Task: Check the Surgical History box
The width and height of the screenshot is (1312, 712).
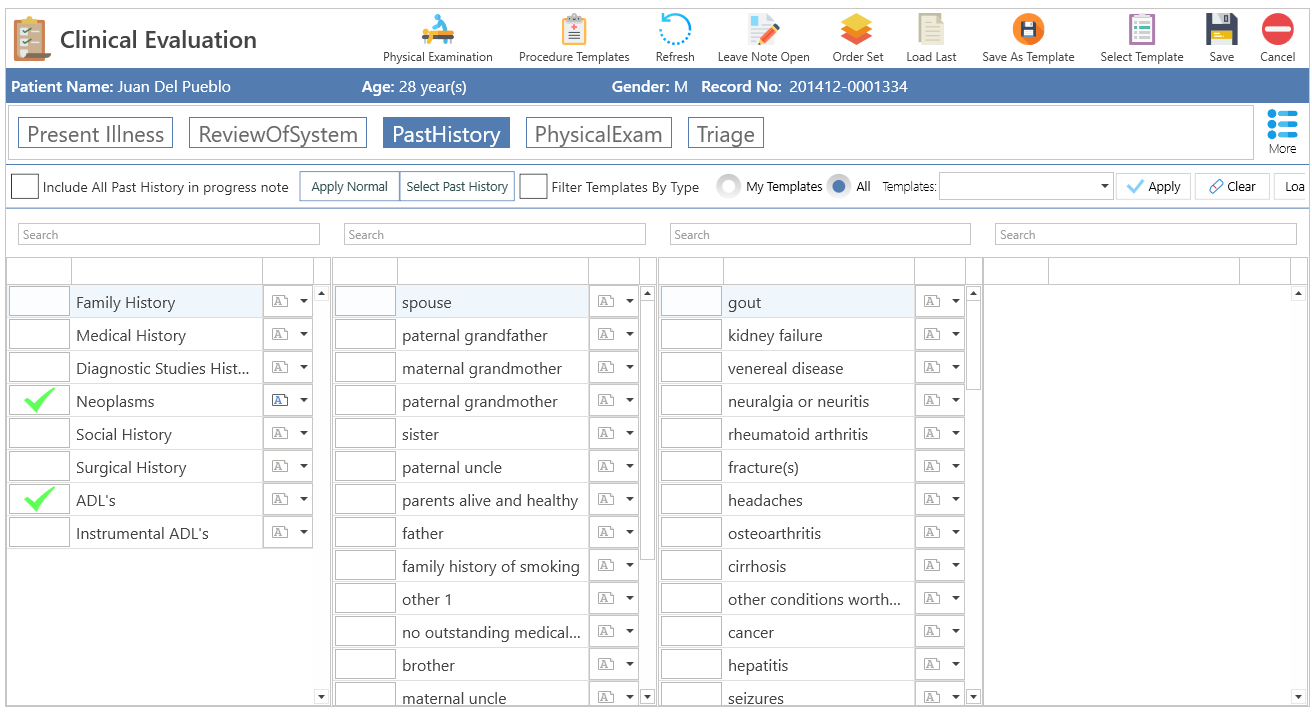Action: (39, 467)
